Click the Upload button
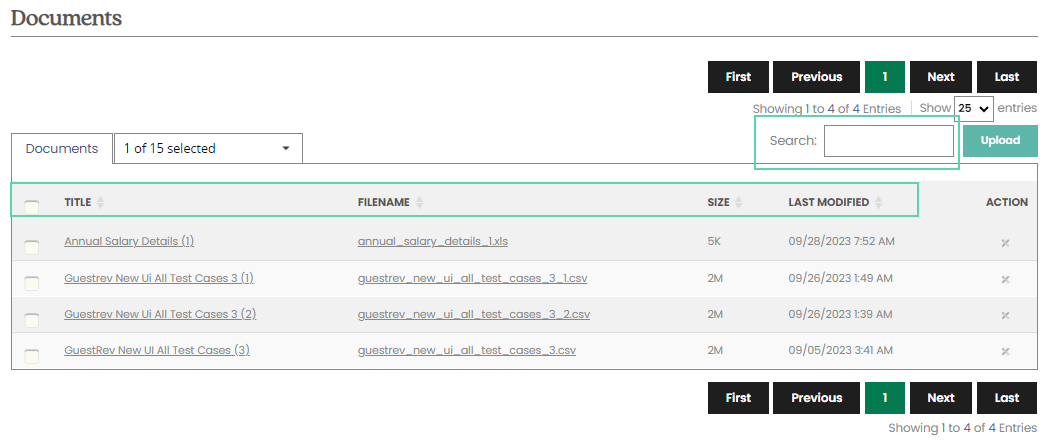This screenshot has width=1047, height=447. click(1000, 140)
